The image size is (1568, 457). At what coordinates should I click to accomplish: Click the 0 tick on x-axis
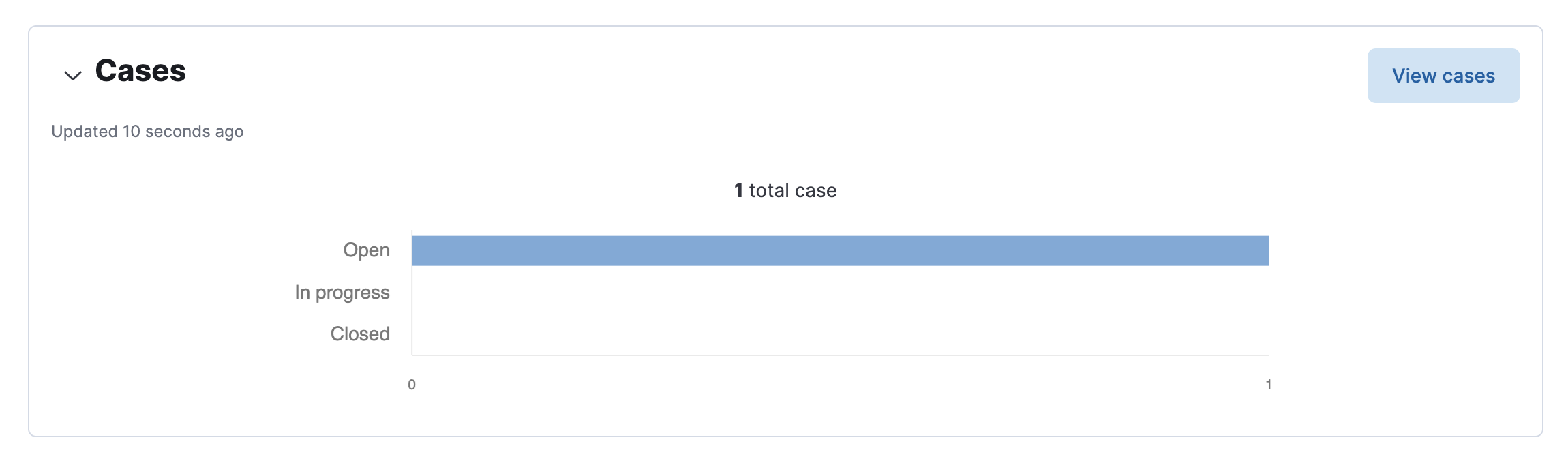click(x=412, y=384)
